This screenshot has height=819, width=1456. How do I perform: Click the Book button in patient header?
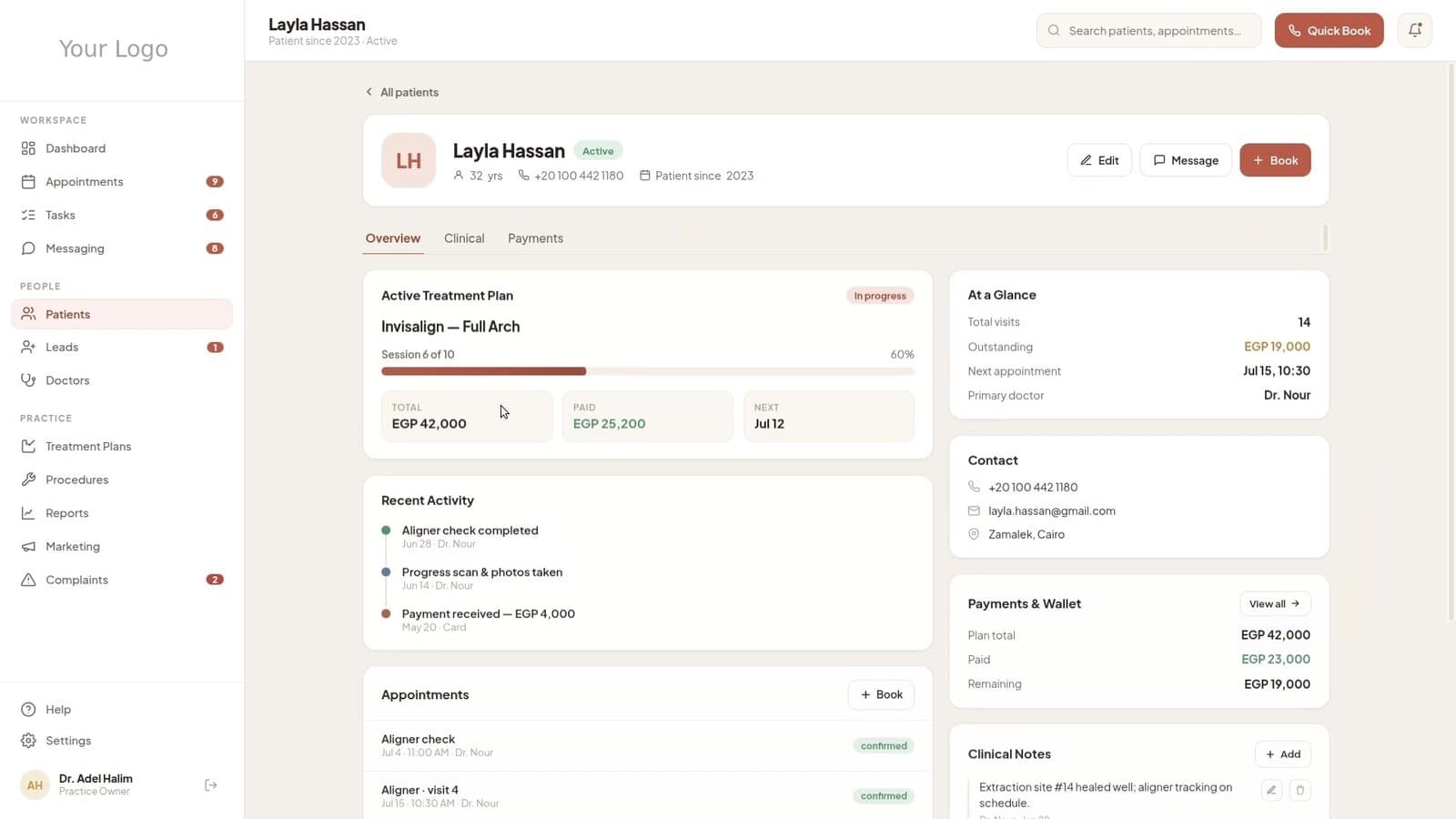coord(1275,160)
